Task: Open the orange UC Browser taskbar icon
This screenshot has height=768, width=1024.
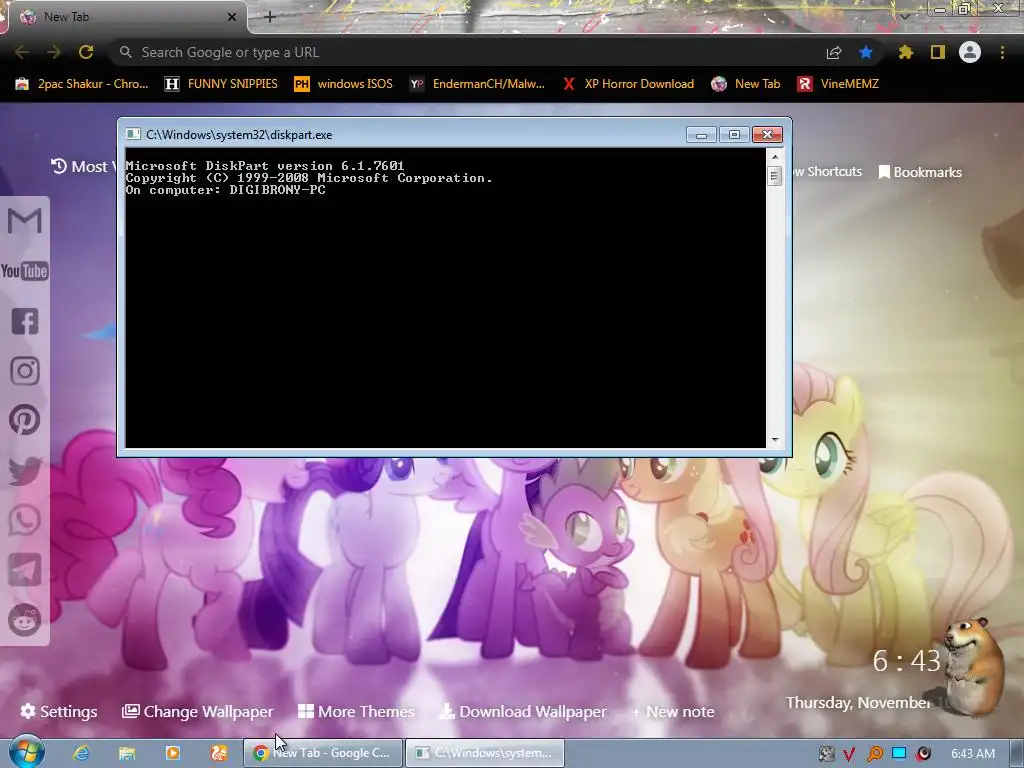Action: pos(219,753)
